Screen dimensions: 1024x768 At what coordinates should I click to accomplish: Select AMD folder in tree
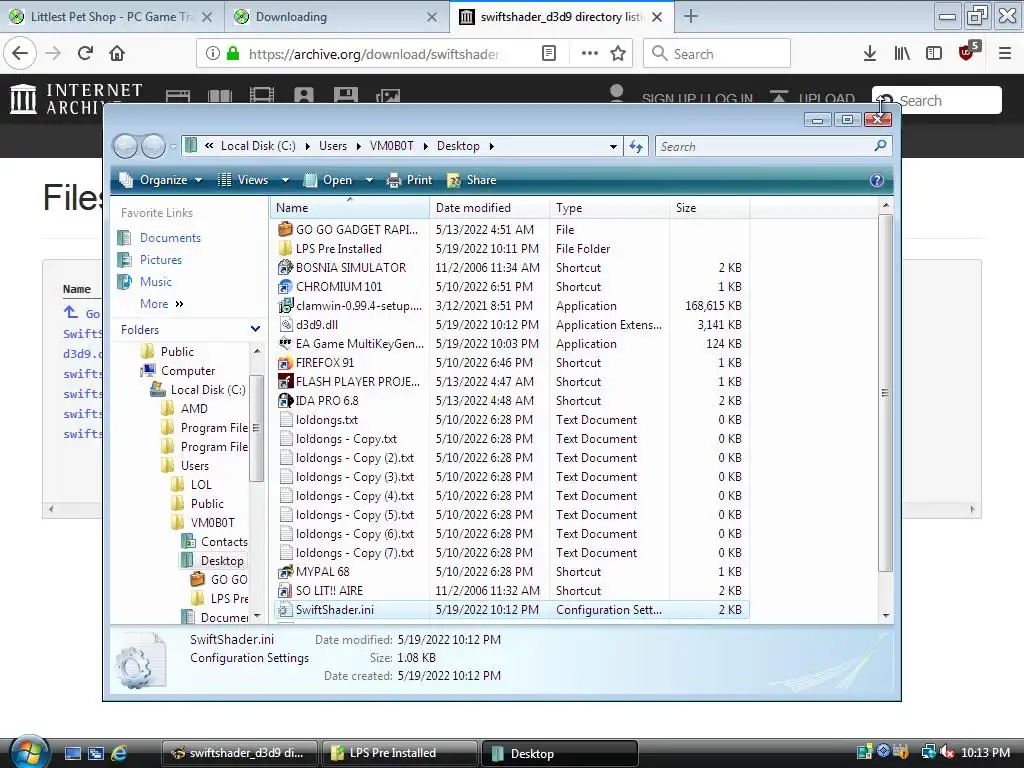194,409
